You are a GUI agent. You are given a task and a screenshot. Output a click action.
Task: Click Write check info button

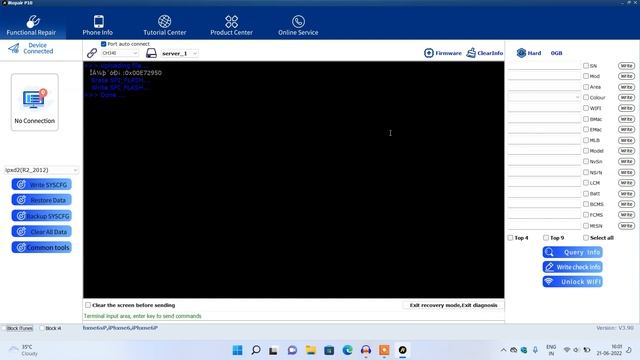[x=573, y=267]
